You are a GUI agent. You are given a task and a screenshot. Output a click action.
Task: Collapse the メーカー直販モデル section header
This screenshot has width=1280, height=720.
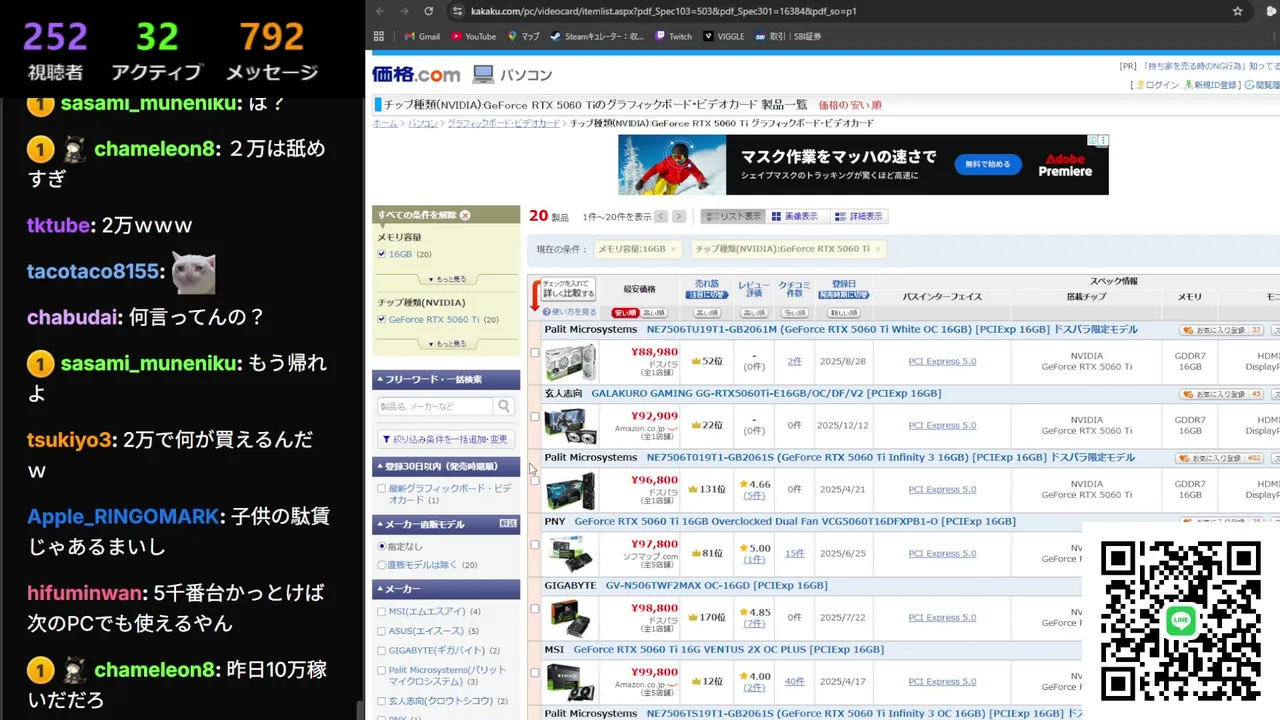(446, 524)
